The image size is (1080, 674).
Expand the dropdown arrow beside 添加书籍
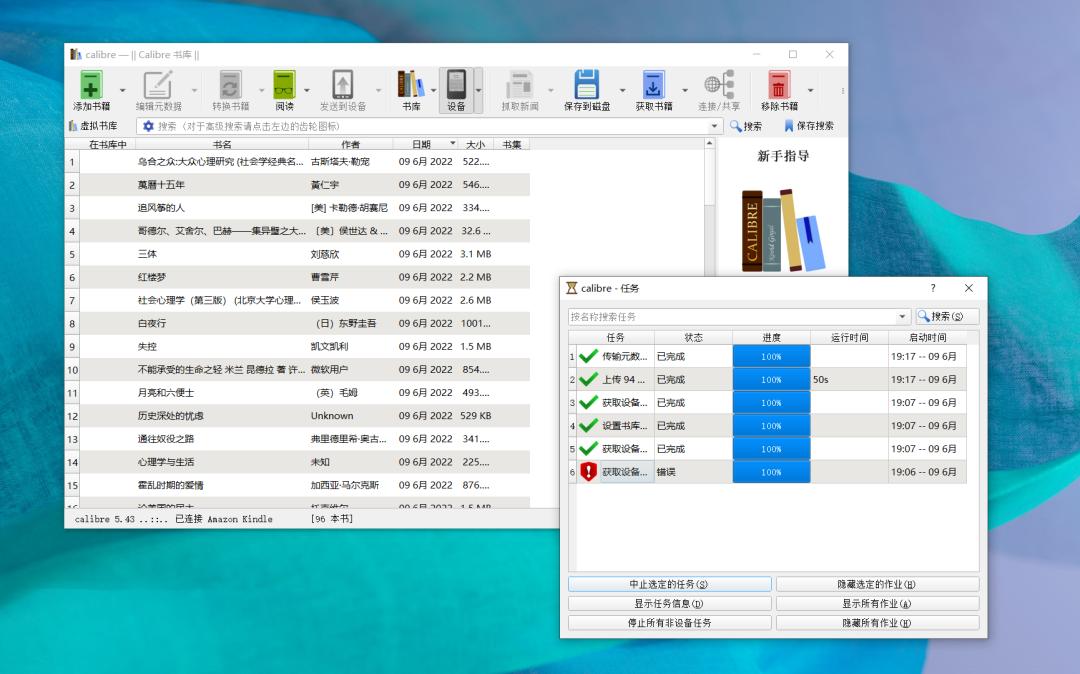(x=123, y=90)
